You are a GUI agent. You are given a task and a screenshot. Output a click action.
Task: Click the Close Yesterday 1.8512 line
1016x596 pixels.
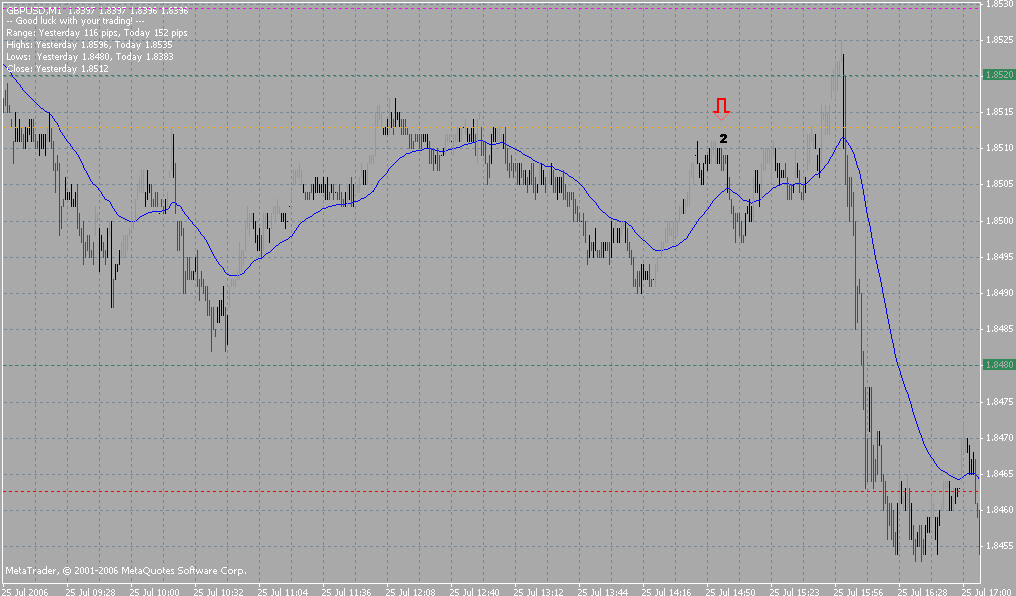tap(57, 69)
